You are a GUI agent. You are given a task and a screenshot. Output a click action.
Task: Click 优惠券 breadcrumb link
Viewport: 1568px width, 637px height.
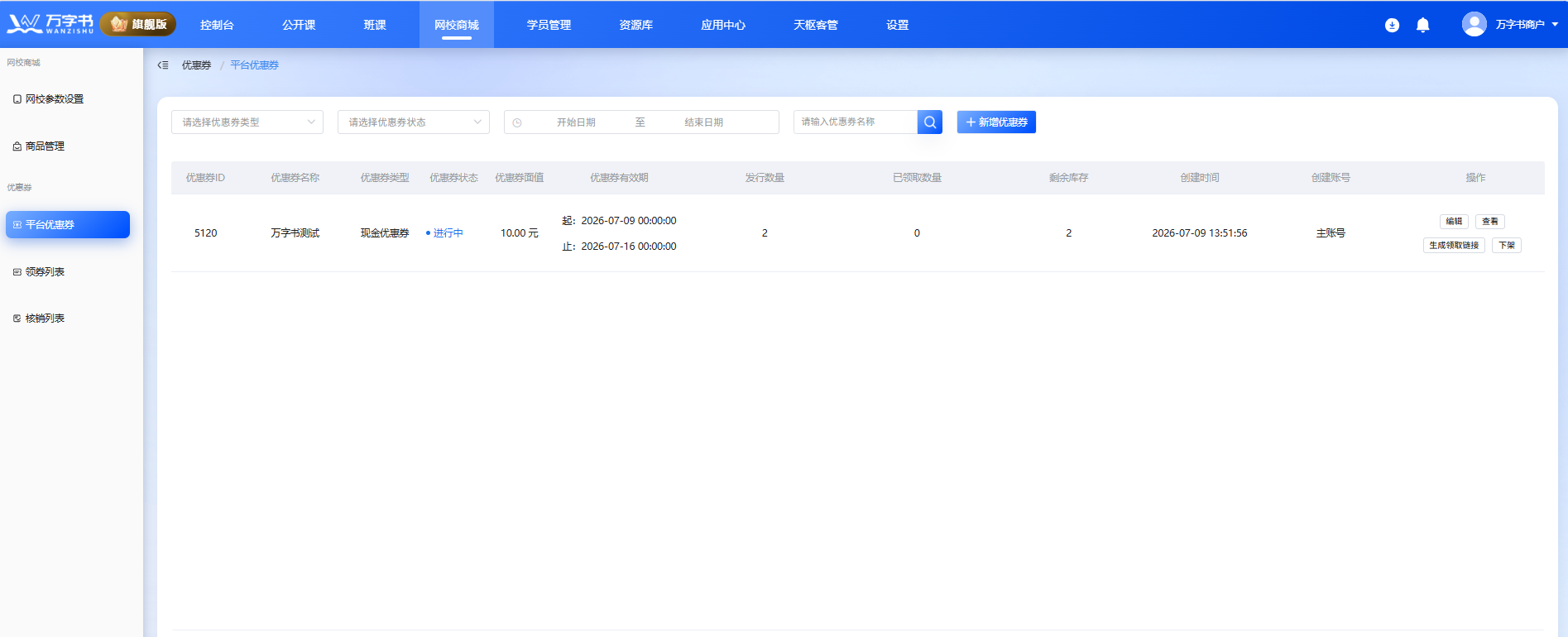pos(196,65)
